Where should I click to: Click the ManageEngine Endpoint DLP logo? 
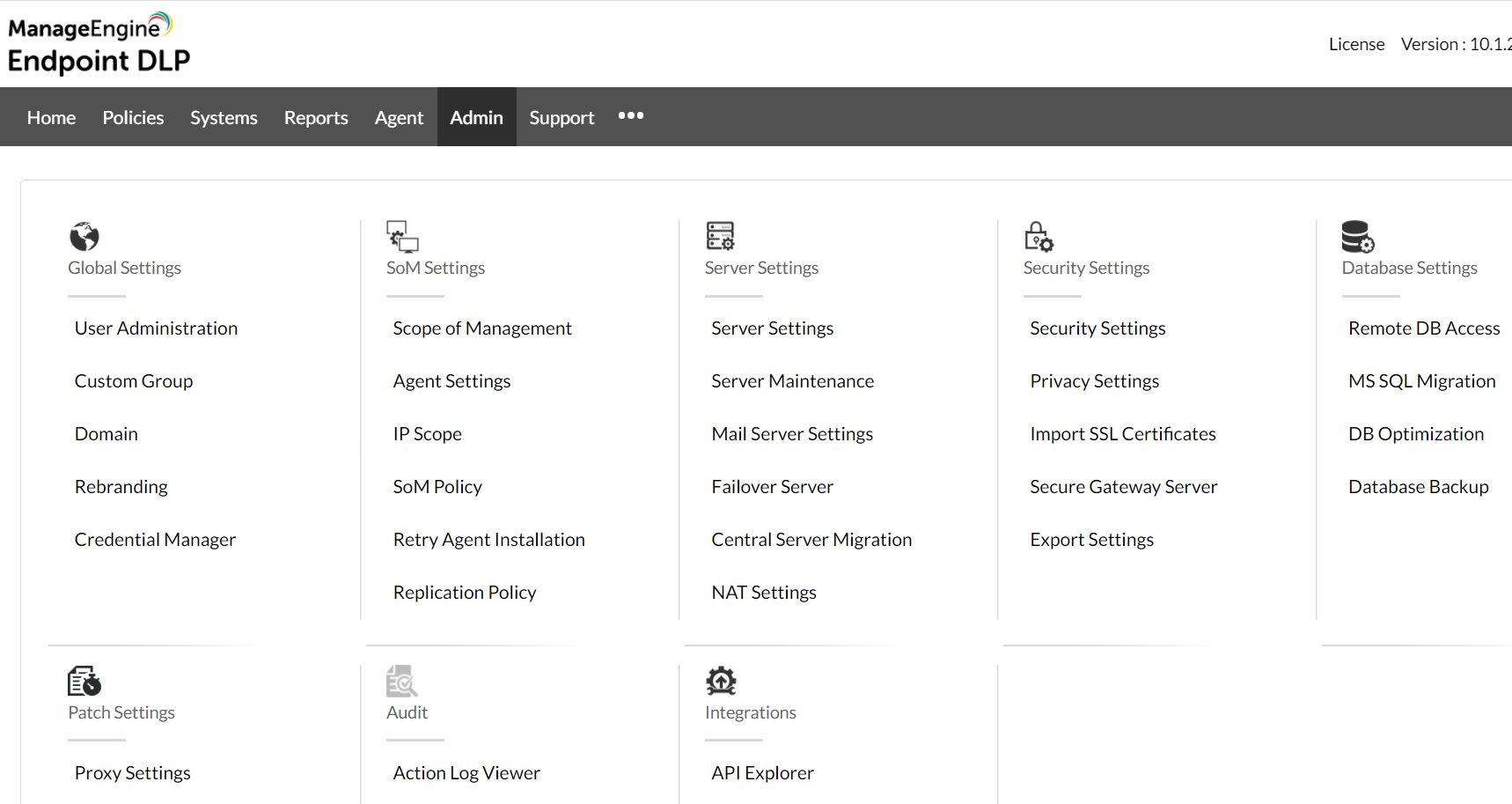click(99, 44)
